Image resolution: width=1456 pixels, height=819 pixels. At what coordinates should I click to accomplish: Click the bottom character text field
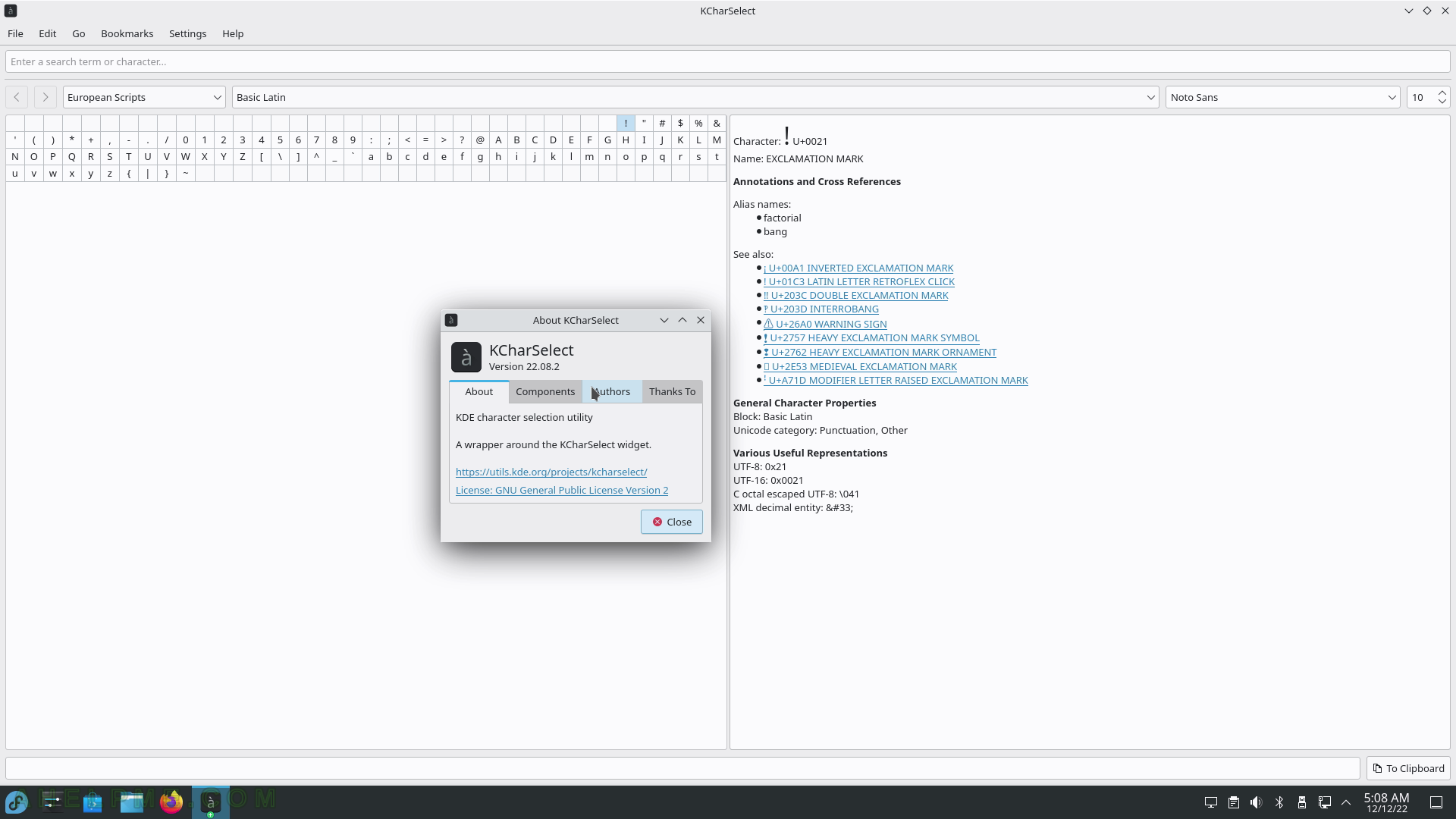[683, 768]
